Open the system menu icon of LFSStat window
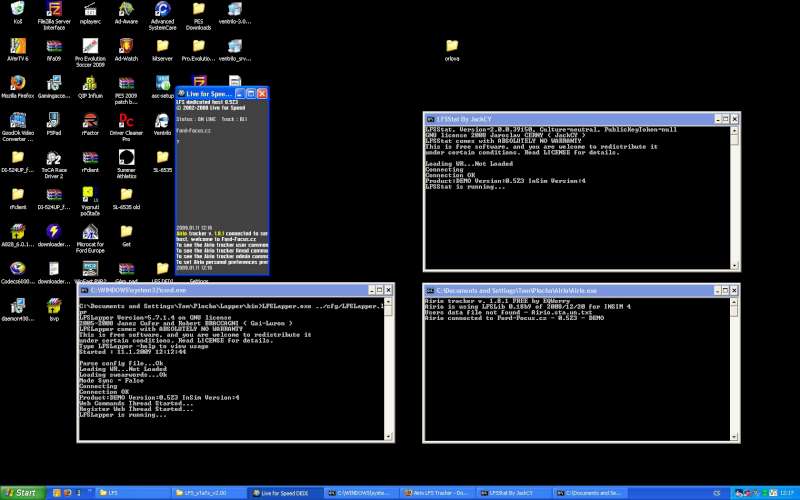Image resolution: width=800 pixels, height=500 pixels. (x=430, y=118)
